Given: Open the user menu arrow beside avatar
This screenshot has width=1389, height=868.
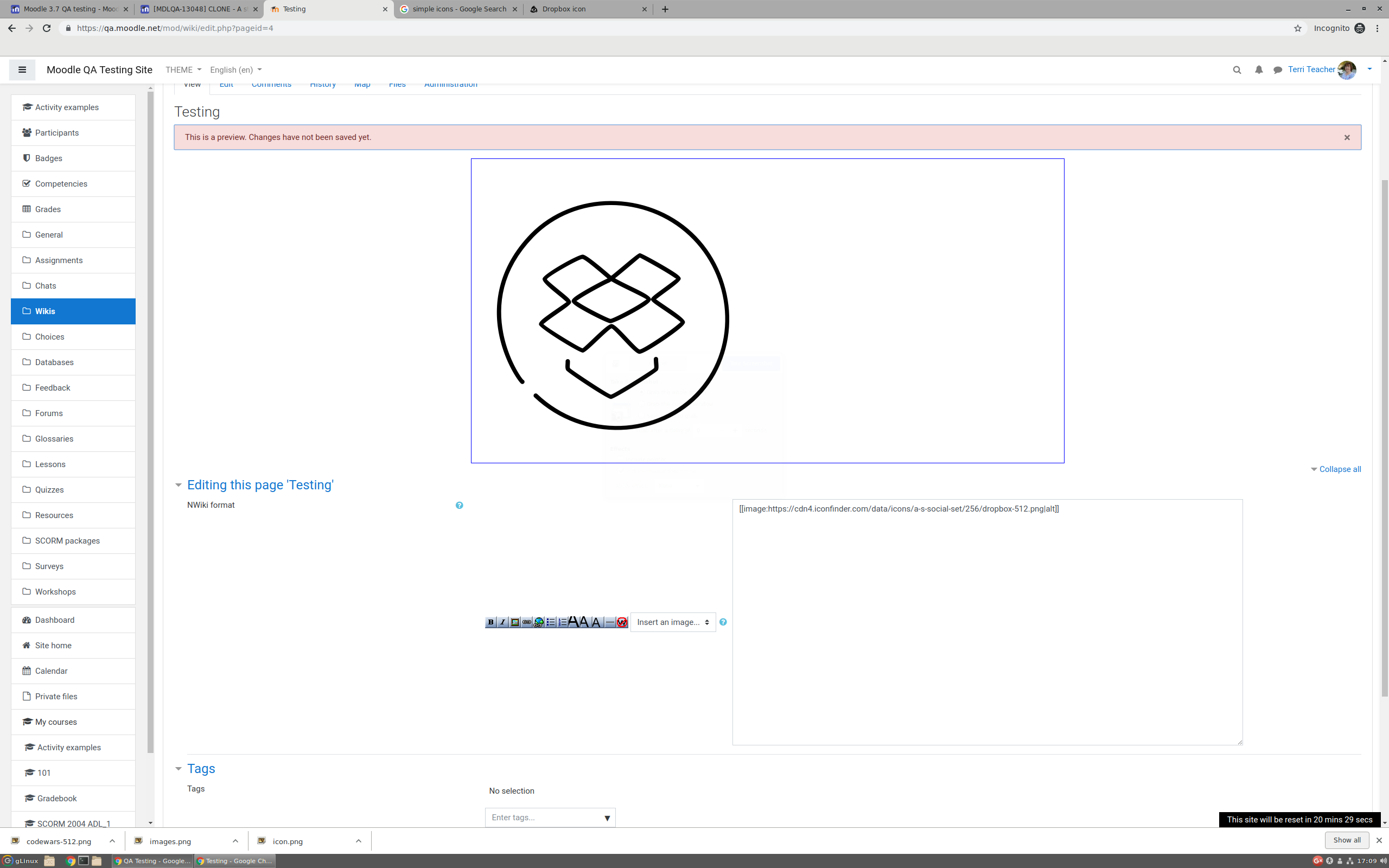Looking at the screenshot, I should click(x=1369, y=69).
